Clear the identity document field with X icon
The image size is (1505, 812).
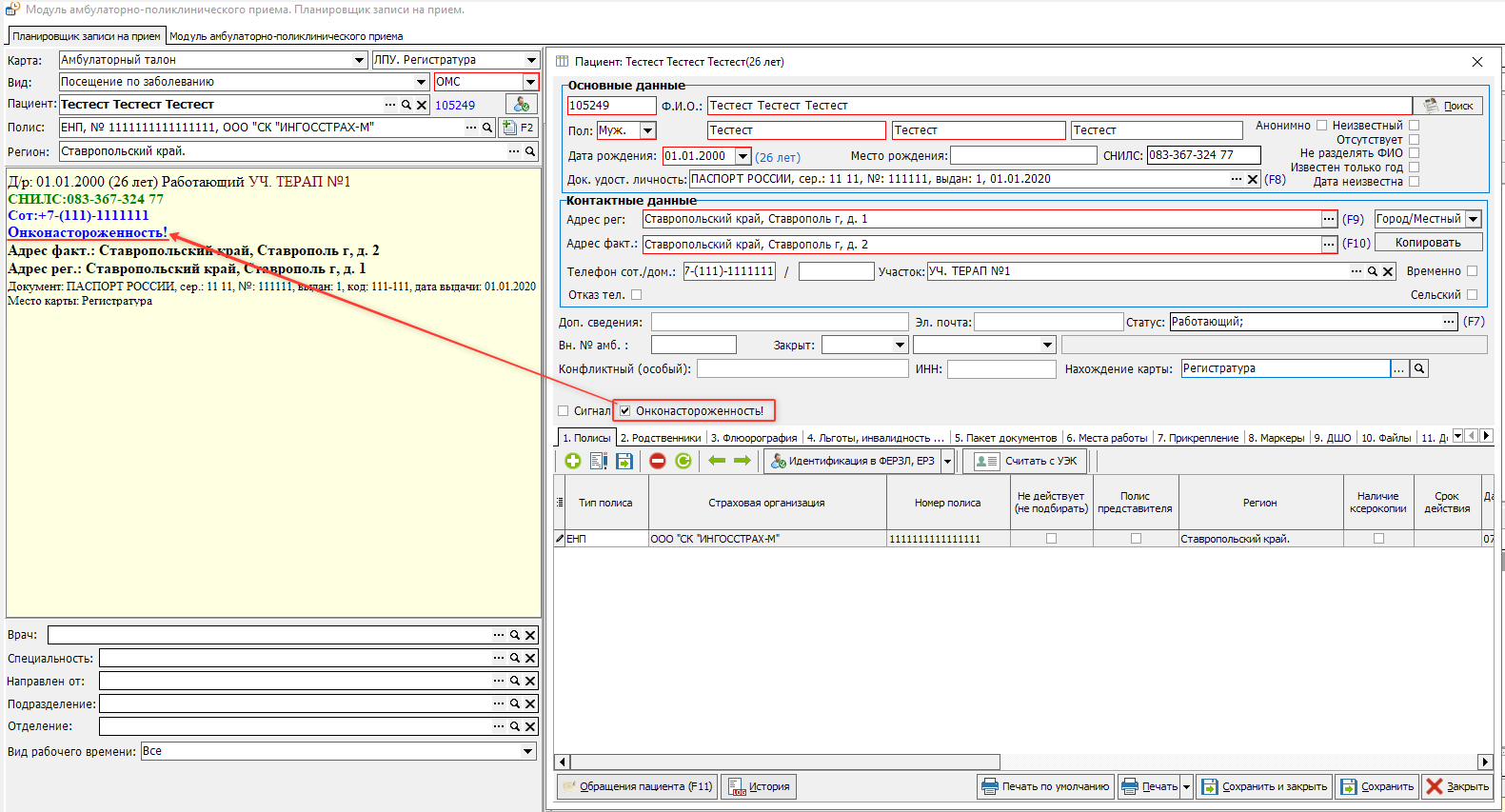click(1253, 179)
